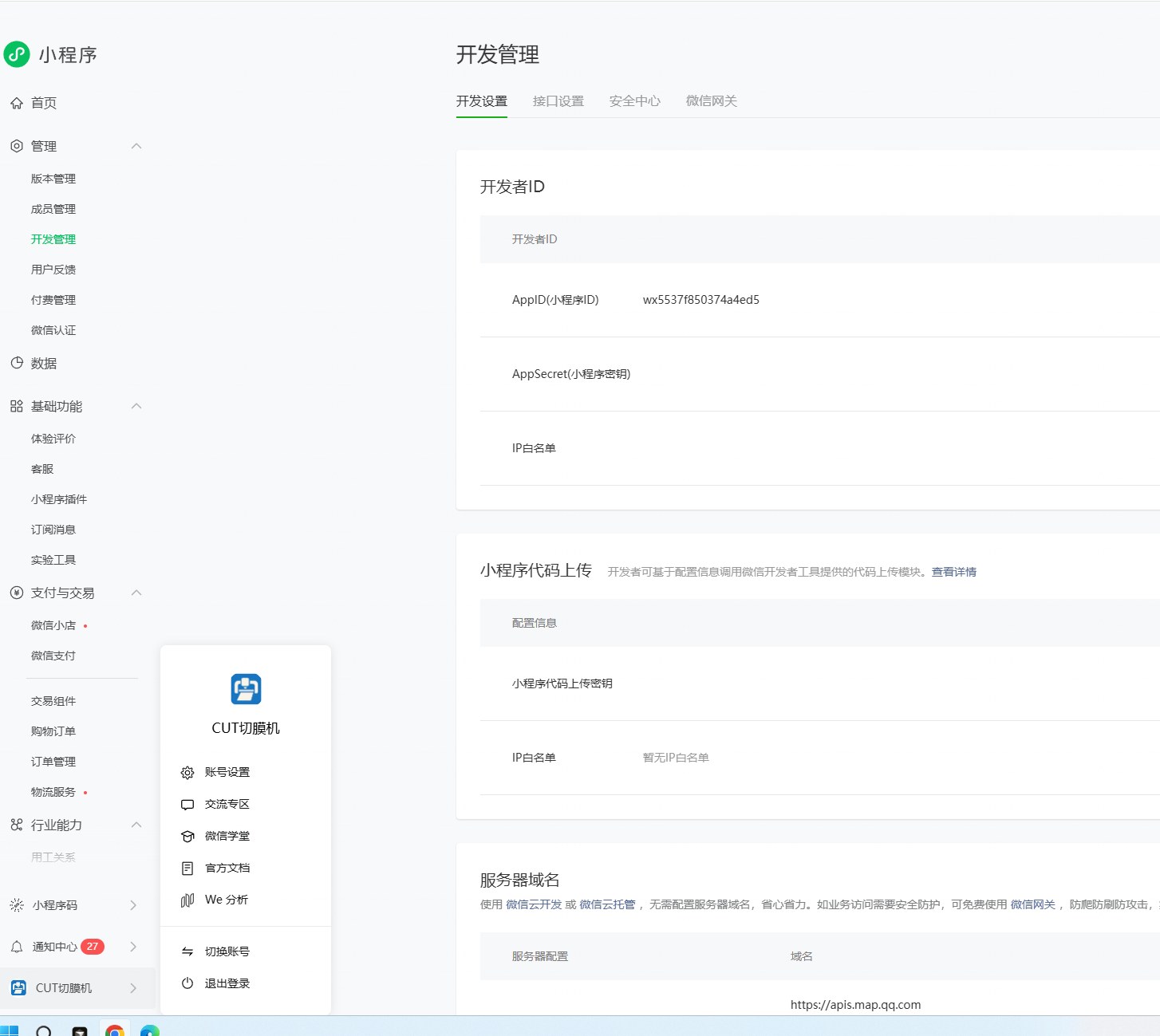The width and height of the screenshot is (1160, 1036).
Task: Open 订阅消息
Action: tap(53, 530)
